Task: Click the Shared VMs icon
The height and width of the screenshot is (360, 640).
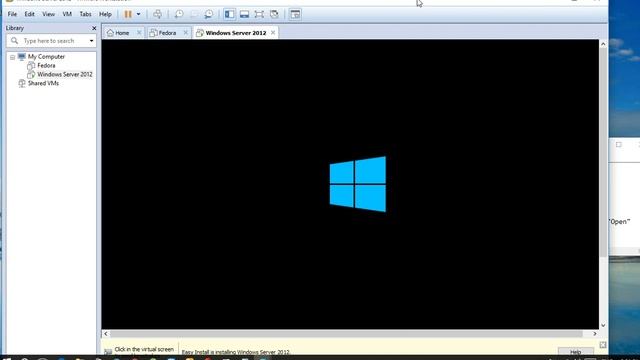Action: coord(22,83)
